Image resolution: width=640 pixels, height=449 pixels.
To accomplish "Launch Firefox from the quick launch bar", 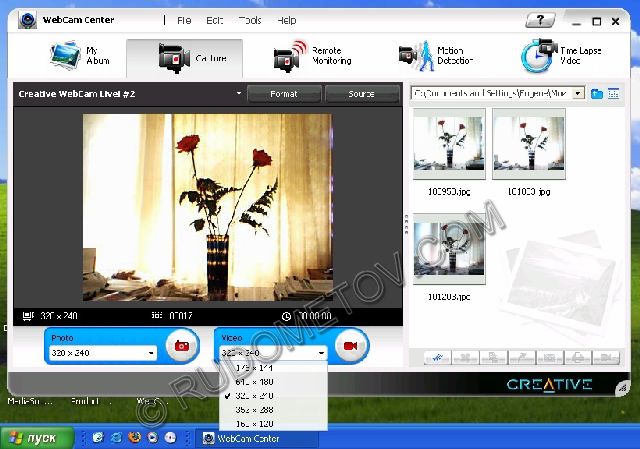I will [x=134, y=438].
